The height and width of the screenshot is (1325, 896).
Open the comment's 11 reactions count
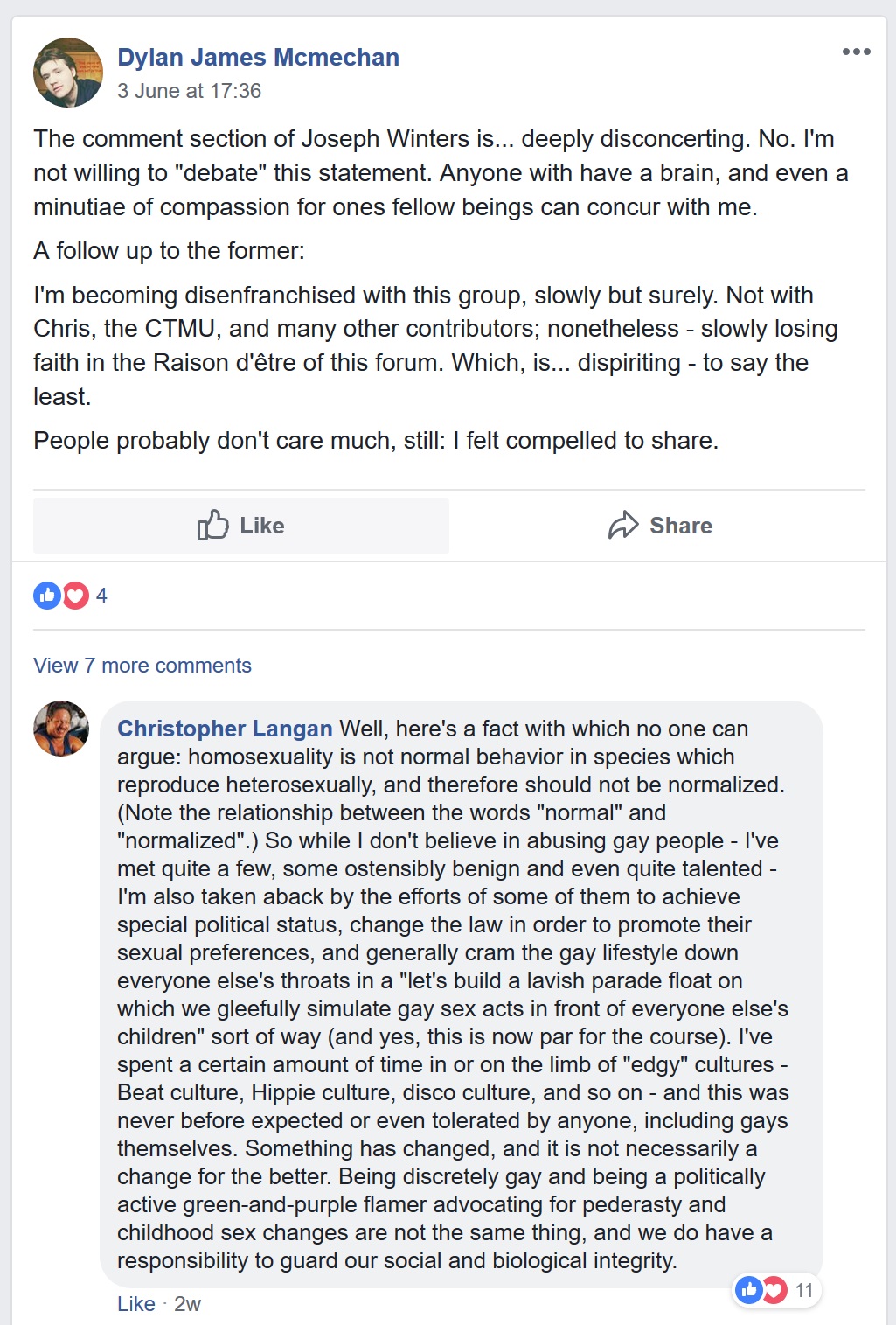804,1290
